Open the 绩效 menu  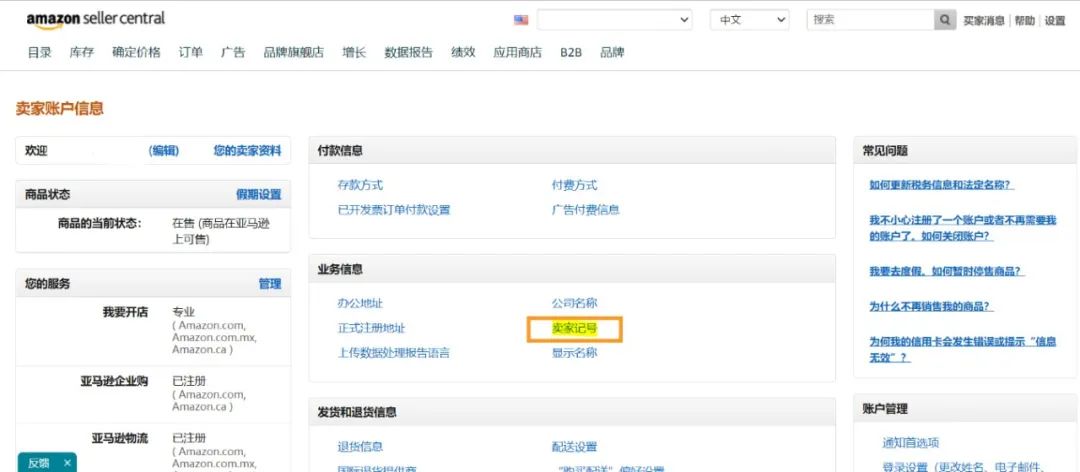click(463, 52)
